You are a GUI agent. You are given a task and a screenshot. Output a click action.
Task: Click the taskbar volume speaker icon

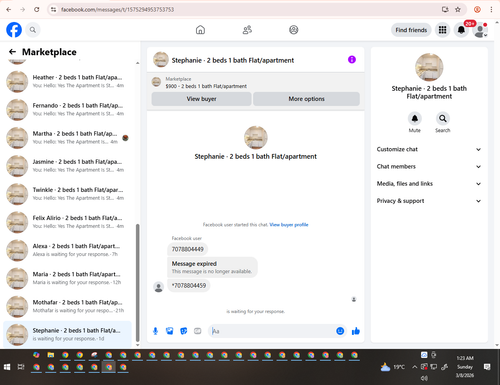(x=424, y=378)
